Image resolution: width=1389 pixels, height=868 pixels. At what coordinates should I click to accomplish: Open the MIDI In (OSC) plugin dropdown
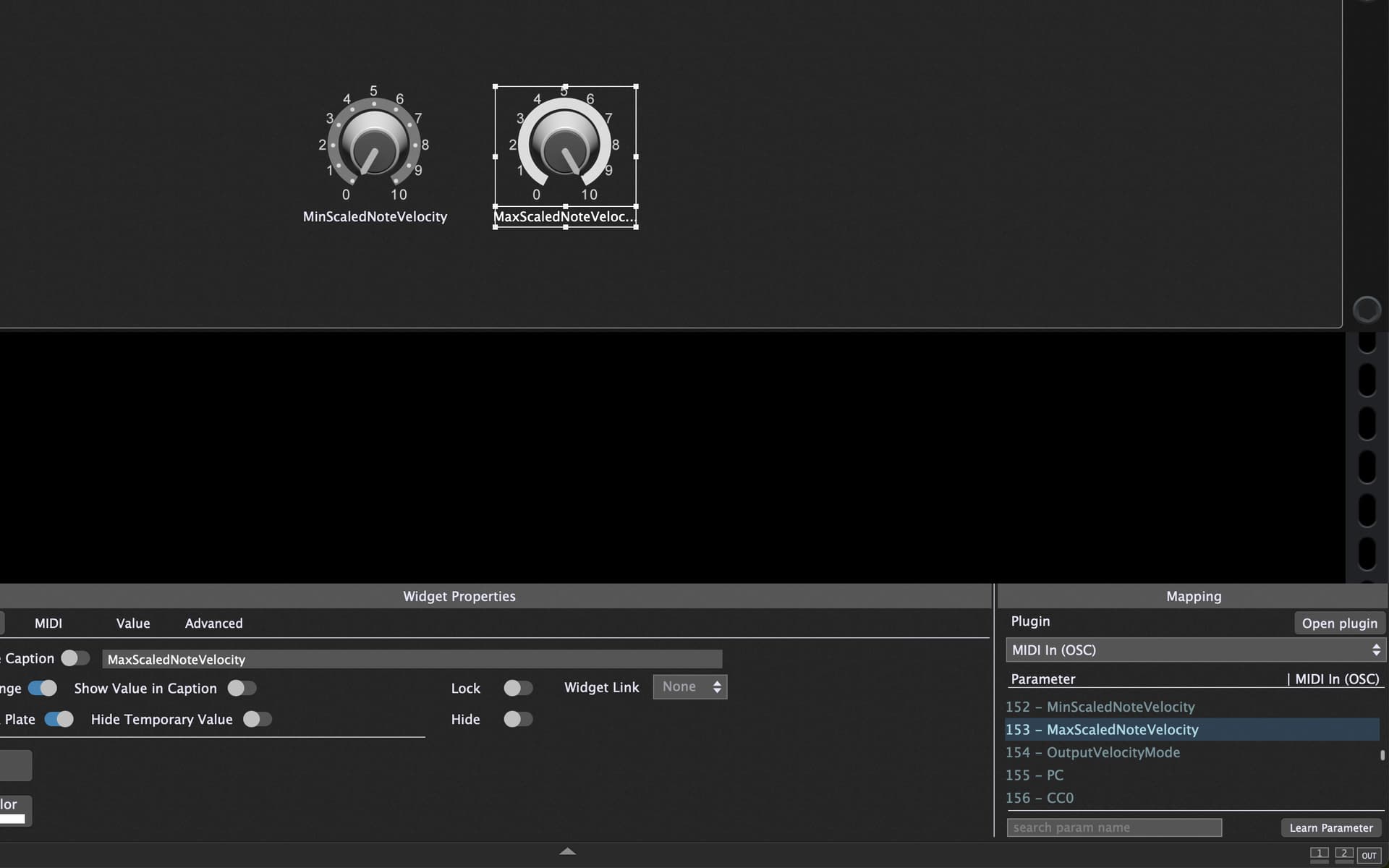coord(1195,650)
